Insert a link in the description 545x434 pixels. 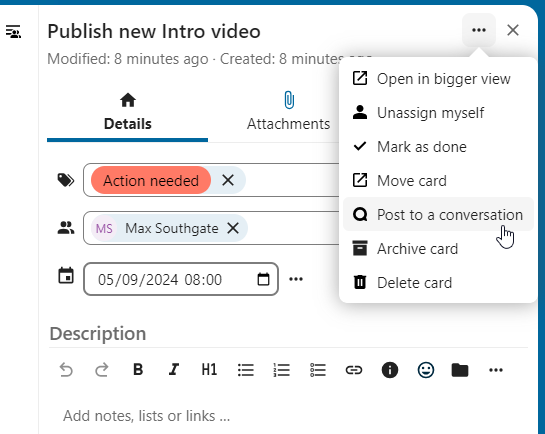[354, 370]
